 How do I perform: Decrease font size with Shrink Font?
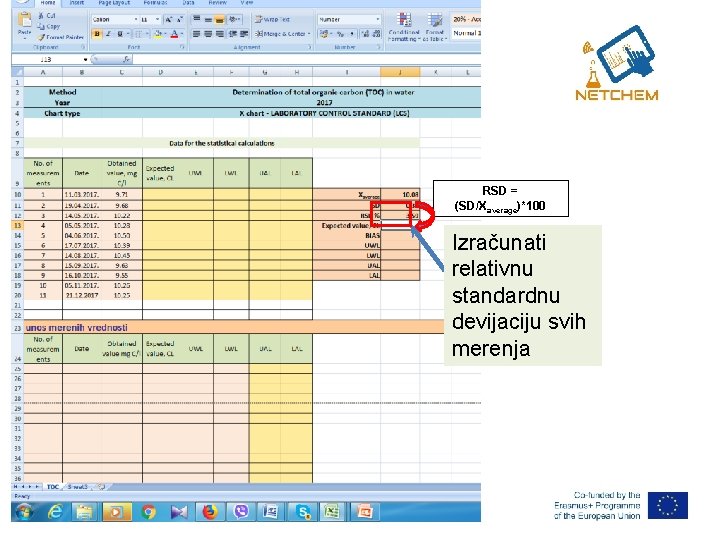180,19
